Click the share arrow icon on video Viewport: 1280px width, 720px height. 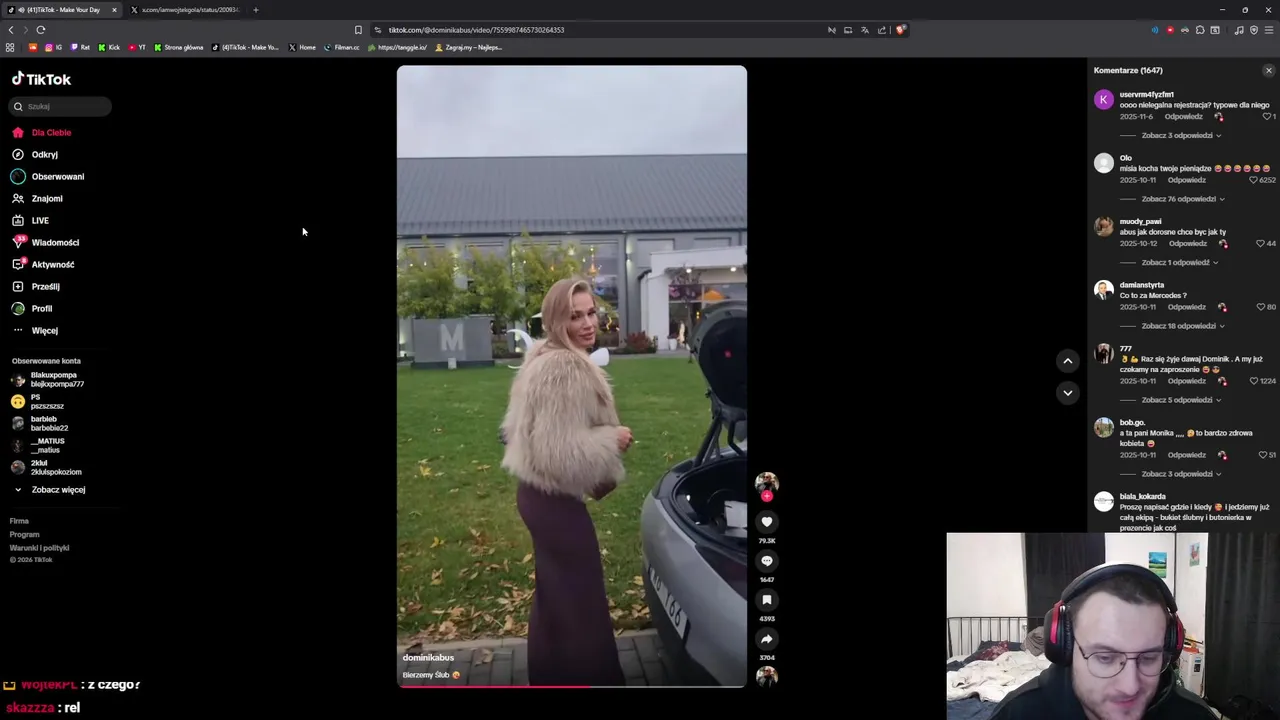pos(767,639)
